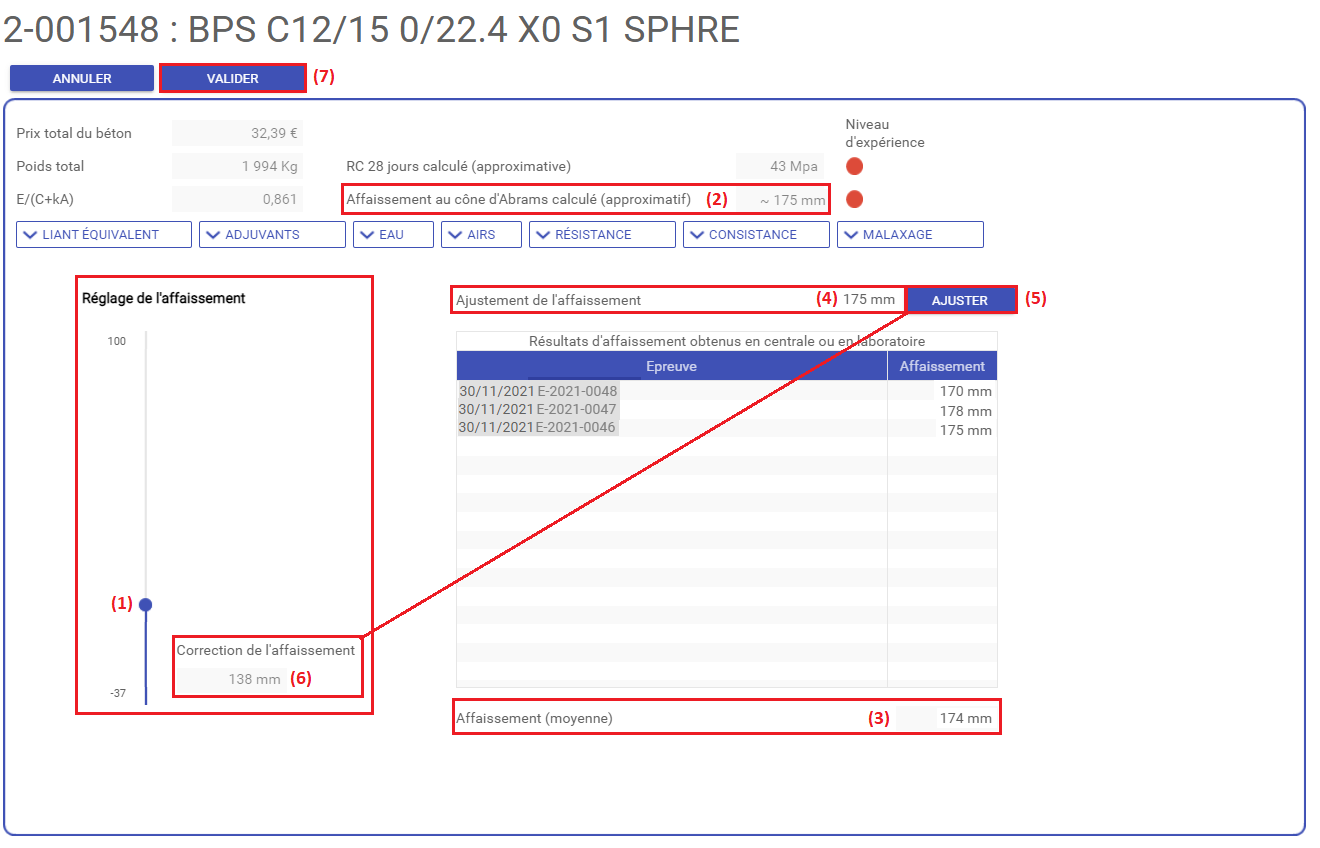Expand the AIRS section
Viewport: 1320px width, 848px height.
coord(481,234)
